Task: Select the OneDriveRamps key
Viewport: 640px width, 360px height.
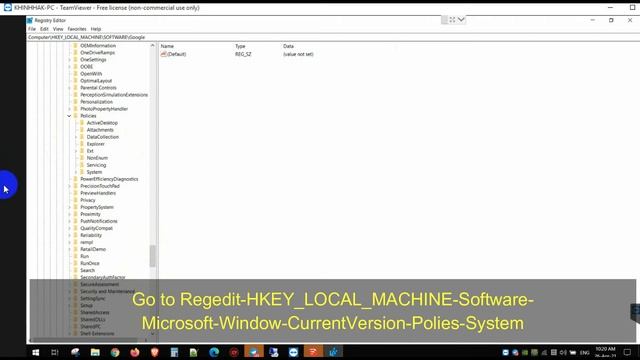Action: 98,53
